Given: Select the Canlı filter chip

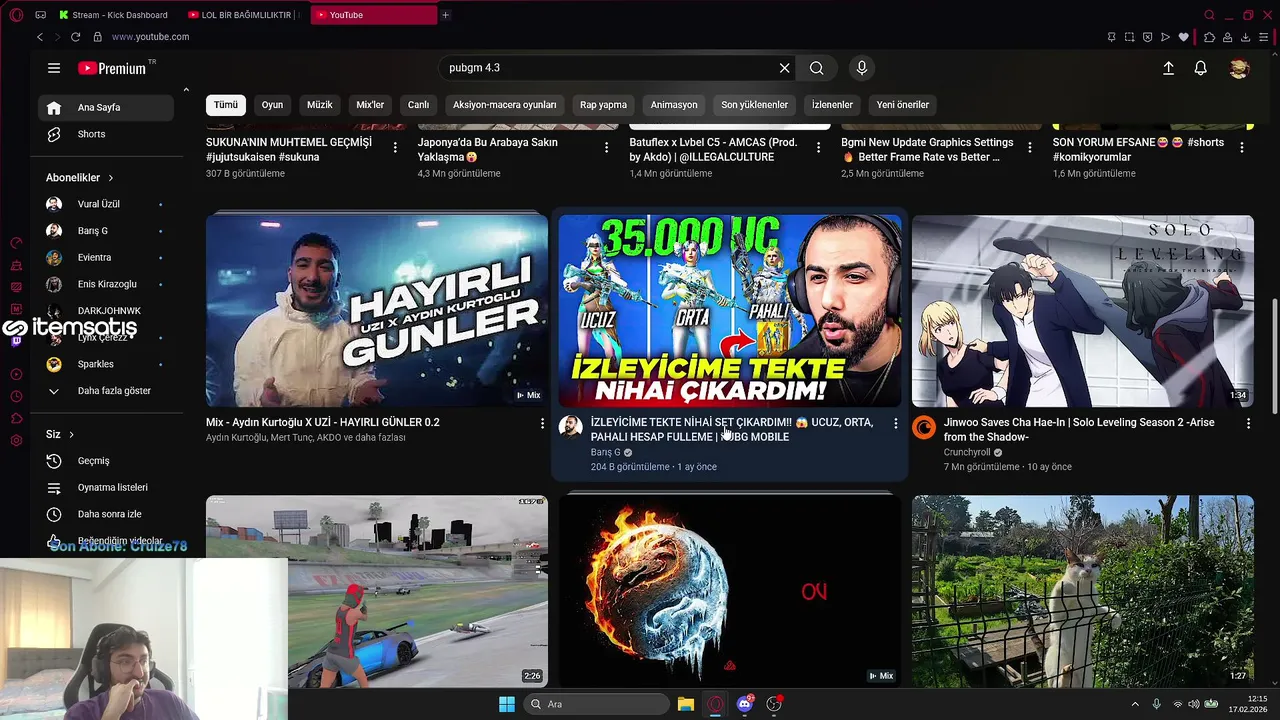Looking at the screenshot, I should pyautogui.click(x=418, y=105).
